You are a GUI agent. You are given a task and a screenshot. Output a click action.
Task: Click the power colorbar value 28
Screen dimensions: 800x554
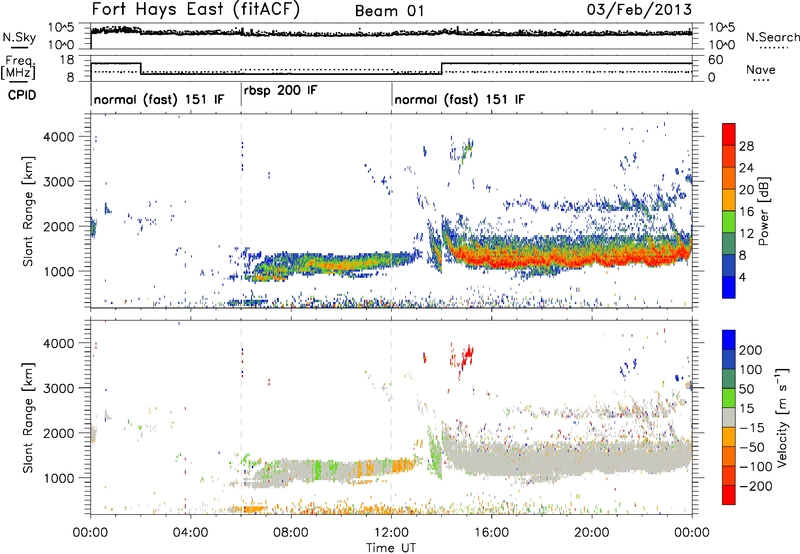(746, 146)
